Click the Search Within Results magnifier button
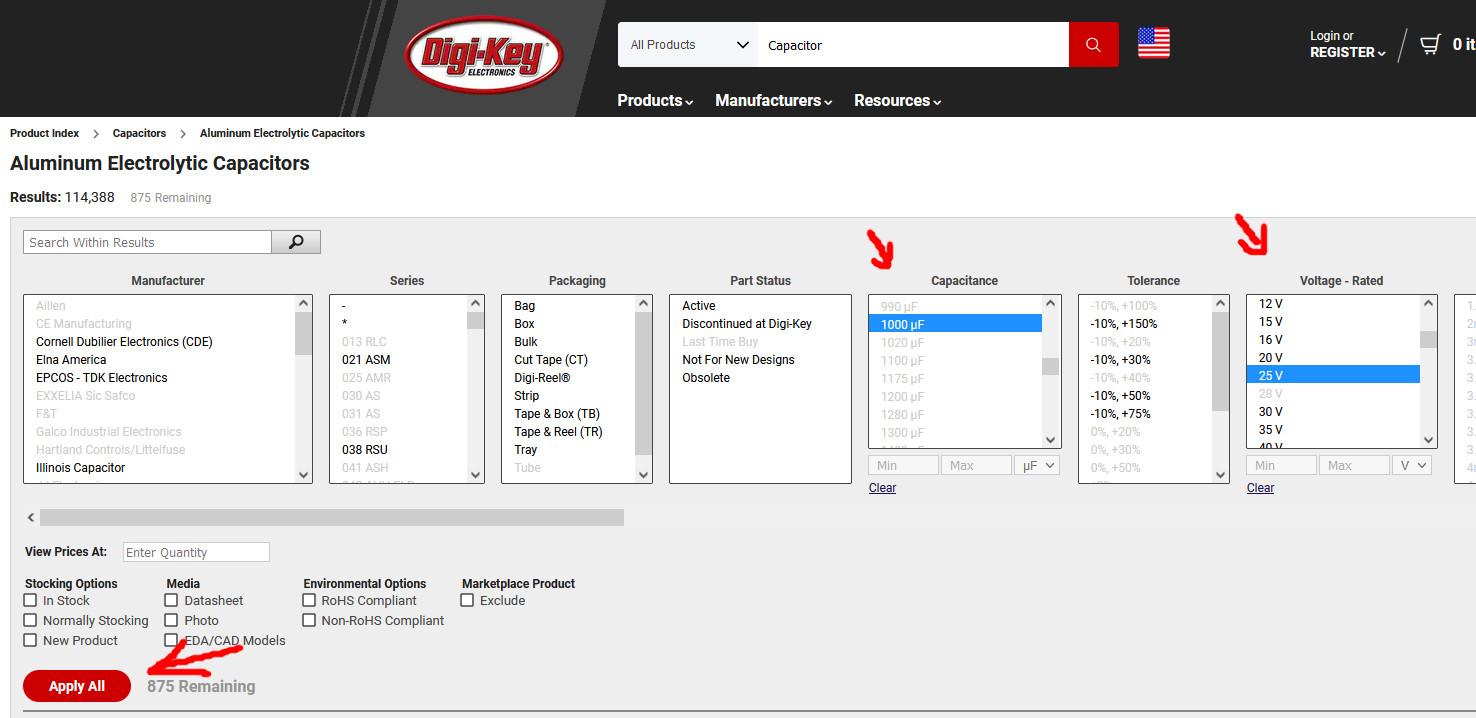The width and height of the screenshot is (1476, 718). click(x=296, y=242)
